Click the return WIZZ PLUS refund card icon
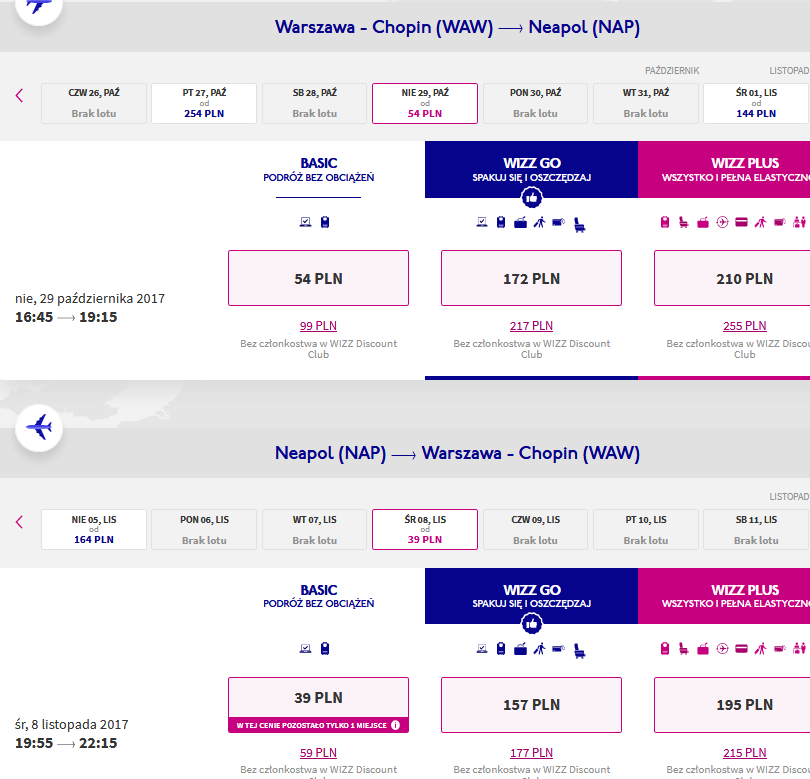Viewport: 810px width, 779px height. click(x=741, y=648)
